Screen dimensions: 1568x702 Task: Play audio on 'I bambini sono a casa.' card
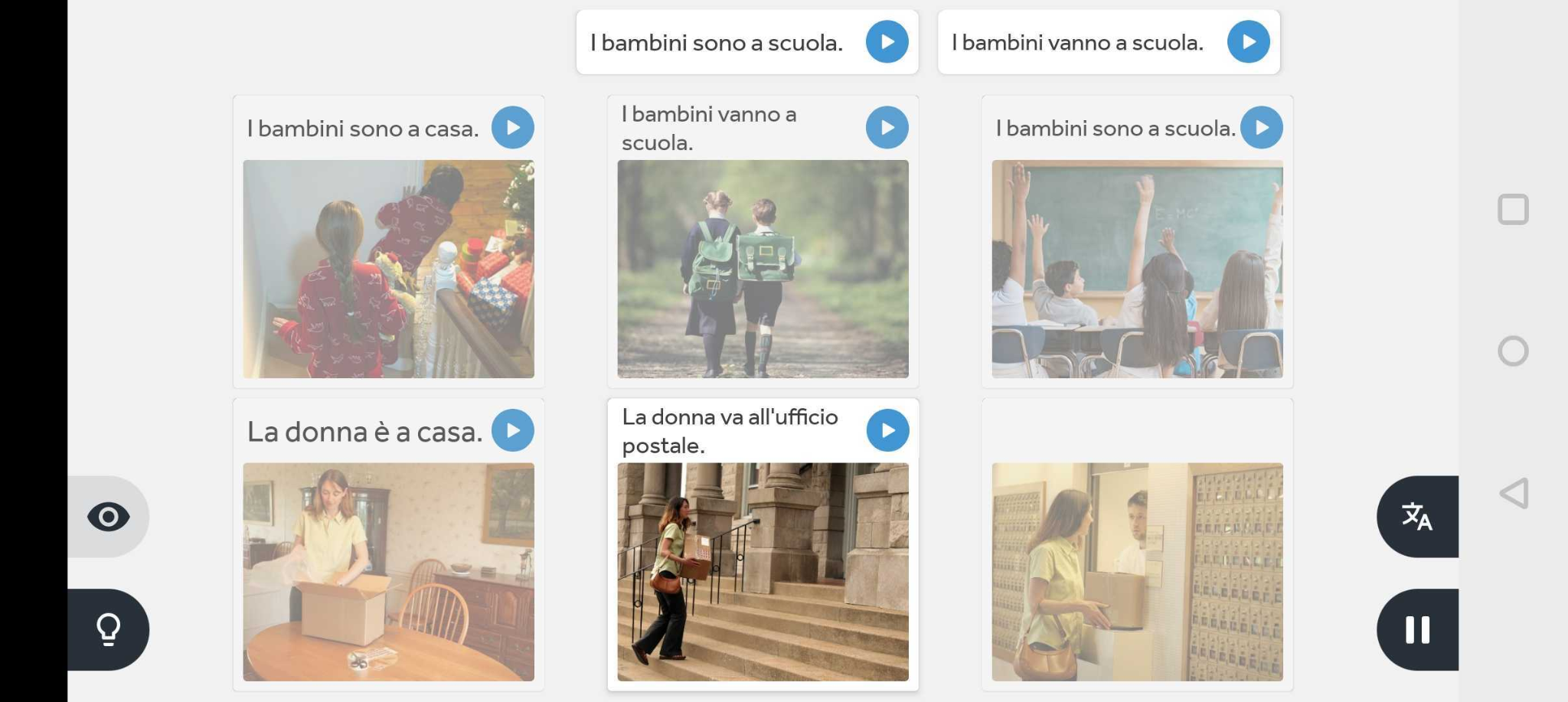pyautogui.click(x=512, y=128)
